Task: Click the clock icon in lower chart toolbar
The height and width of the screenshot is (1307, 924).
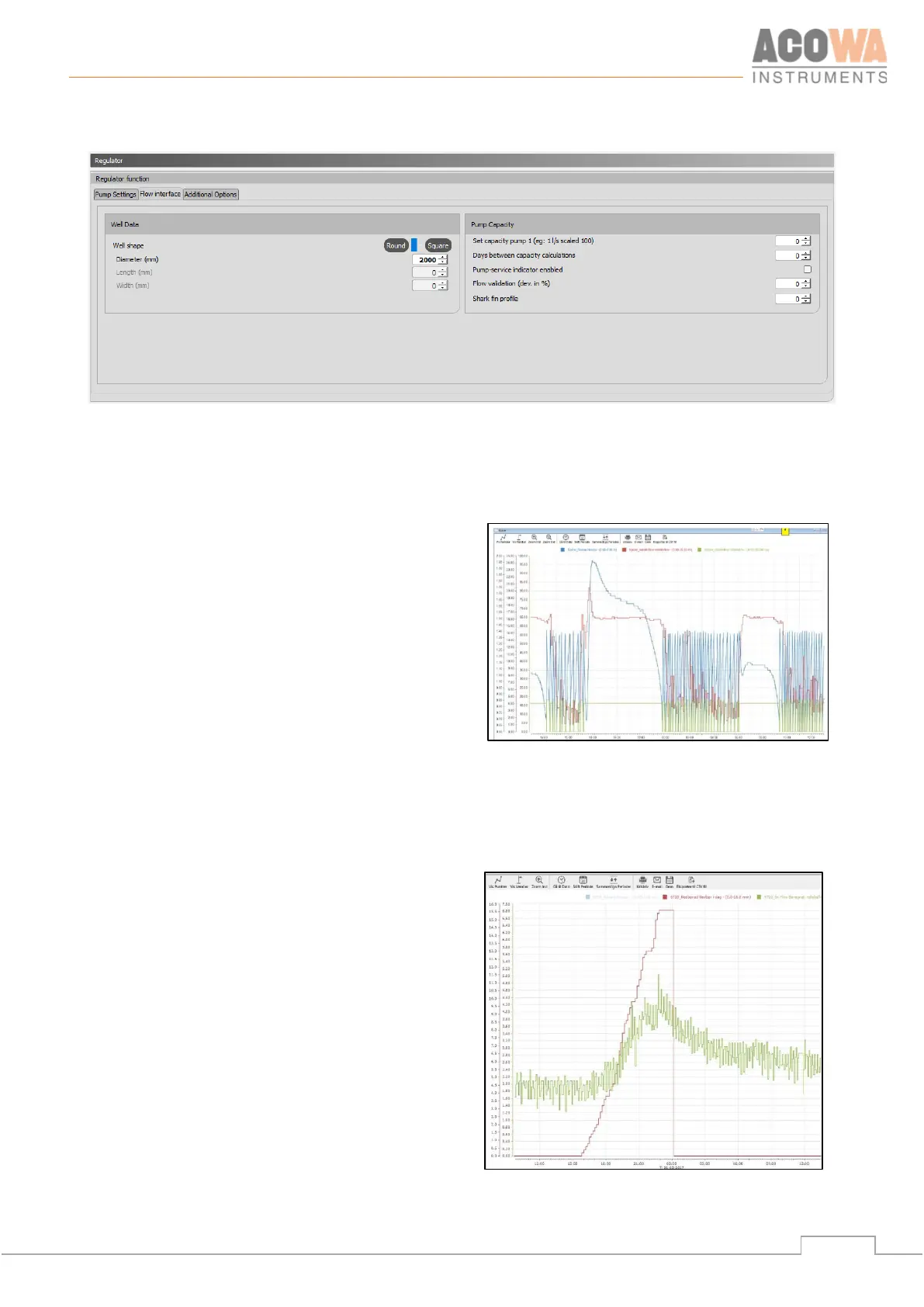Action: tap(562, 880)
